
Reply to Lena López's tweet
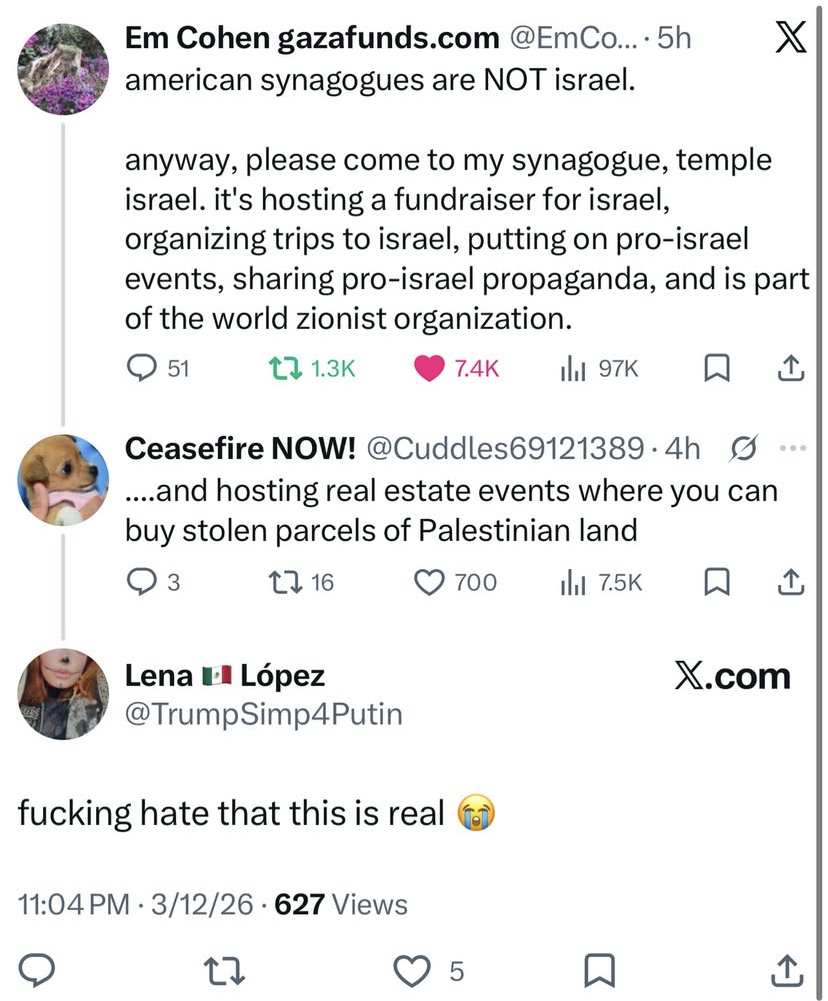[x=37, y=970]
